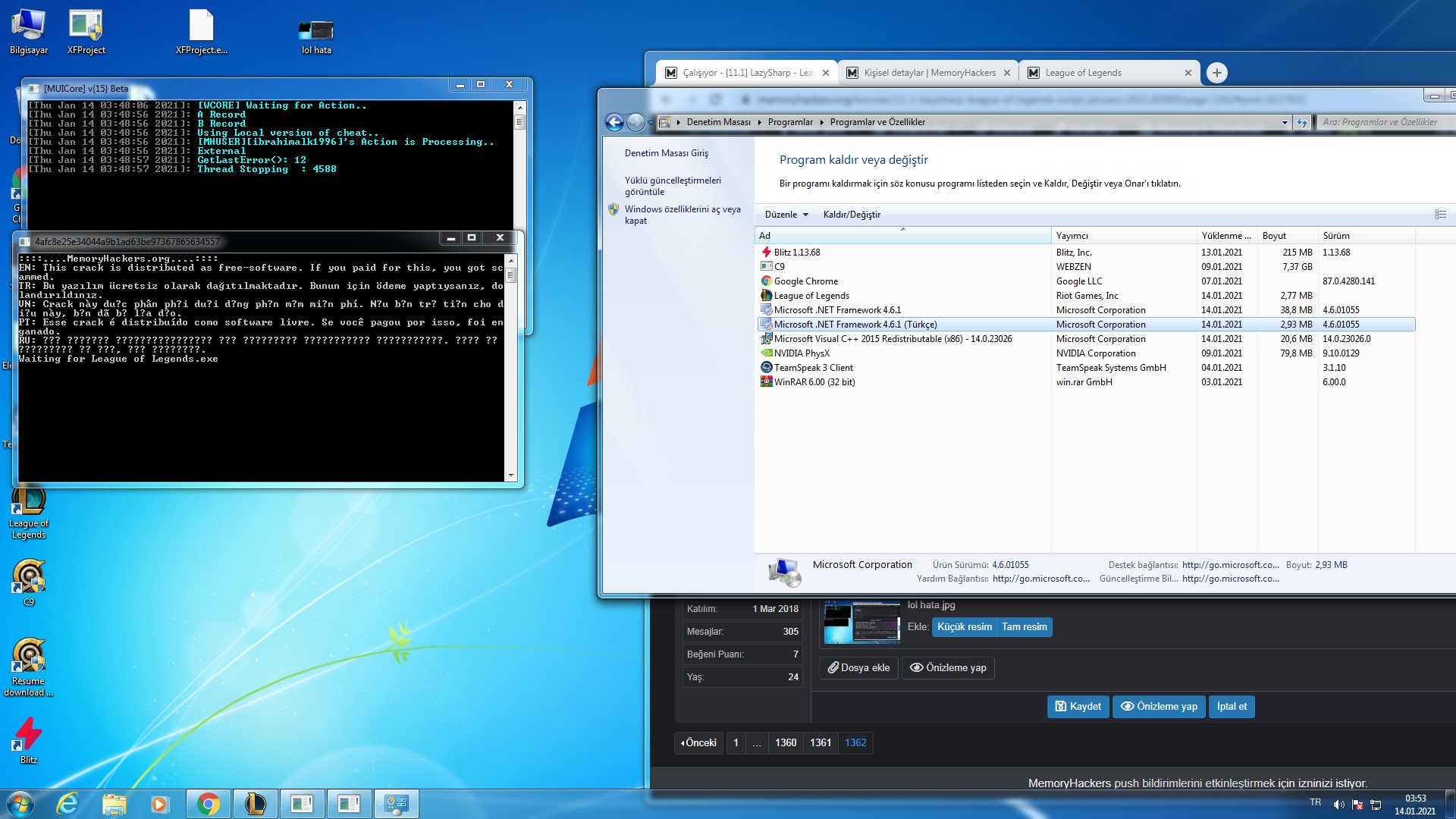
Task: Select Blitz 1.13.68 in the program list
Action: point(1086,253)
